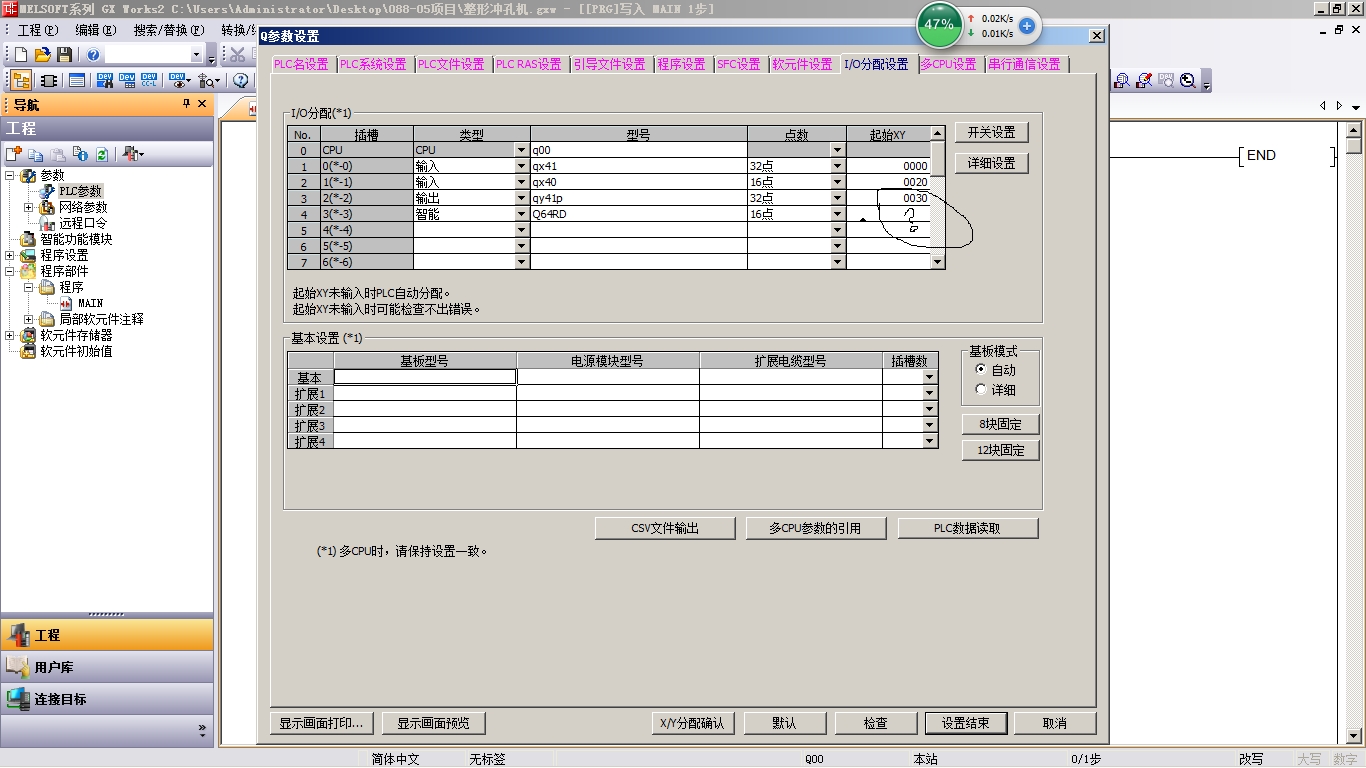The image size is (1366, 768).
Task: Select MAIN program in project tree
Action: [90, 303]
